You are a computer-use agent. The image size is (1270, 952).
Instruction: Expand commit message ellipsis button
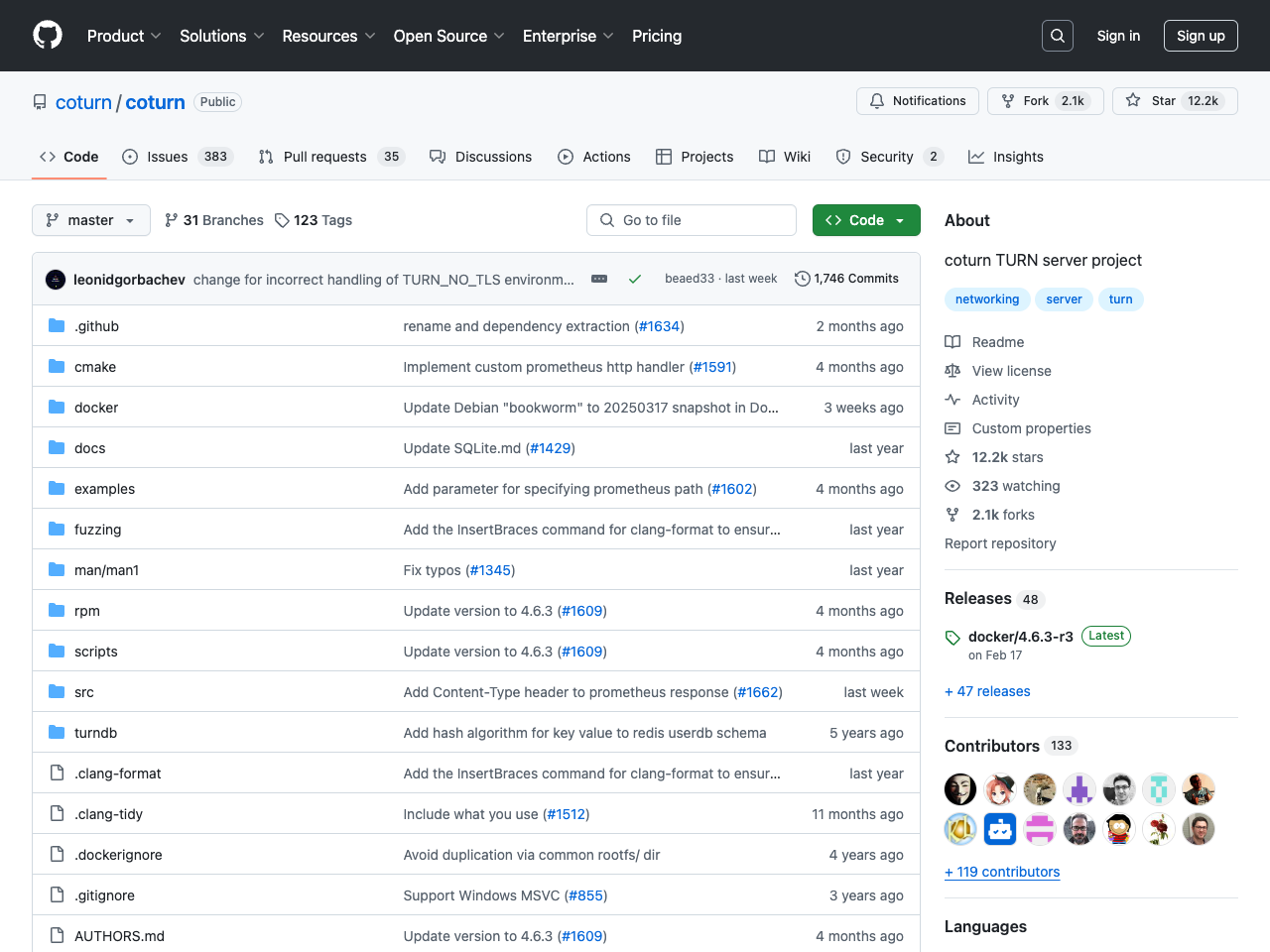pyautogui.click(x=599, y=279)
